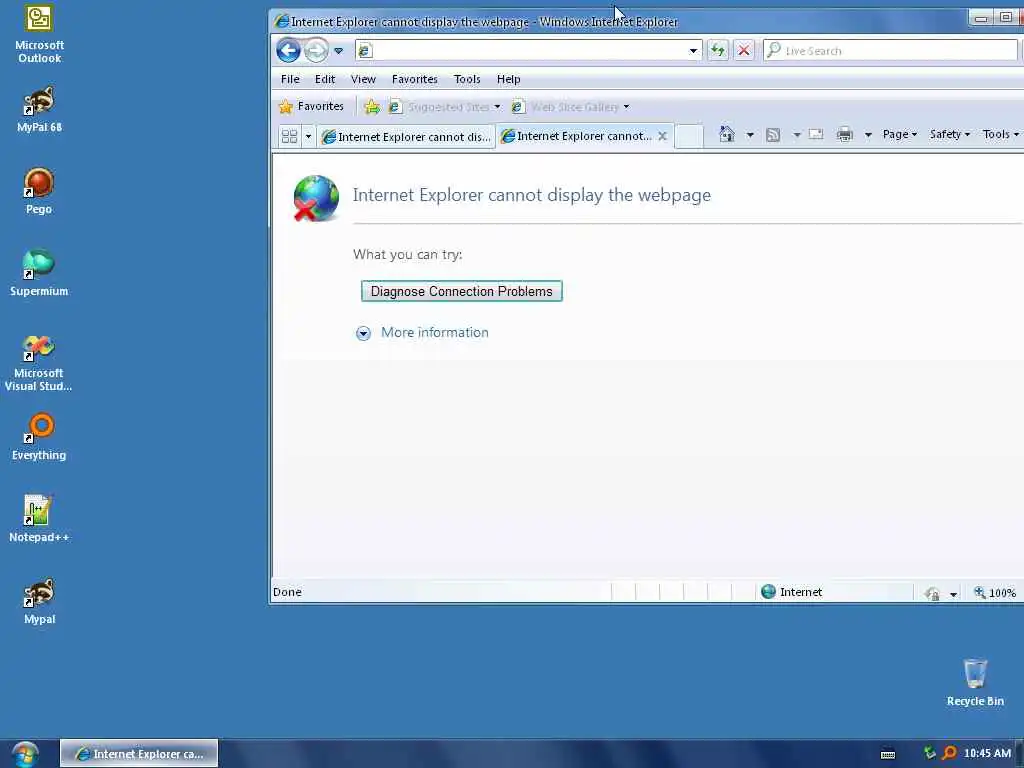Open the File menu
1024x768 pixels.
290,79
